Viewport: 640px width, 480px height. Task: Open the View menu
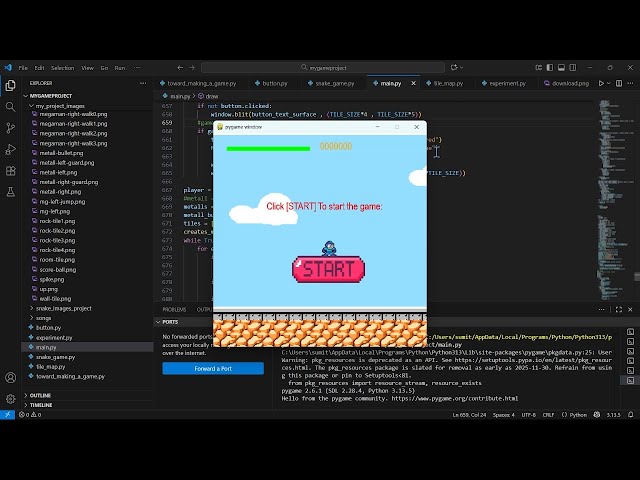pos(87,68)
